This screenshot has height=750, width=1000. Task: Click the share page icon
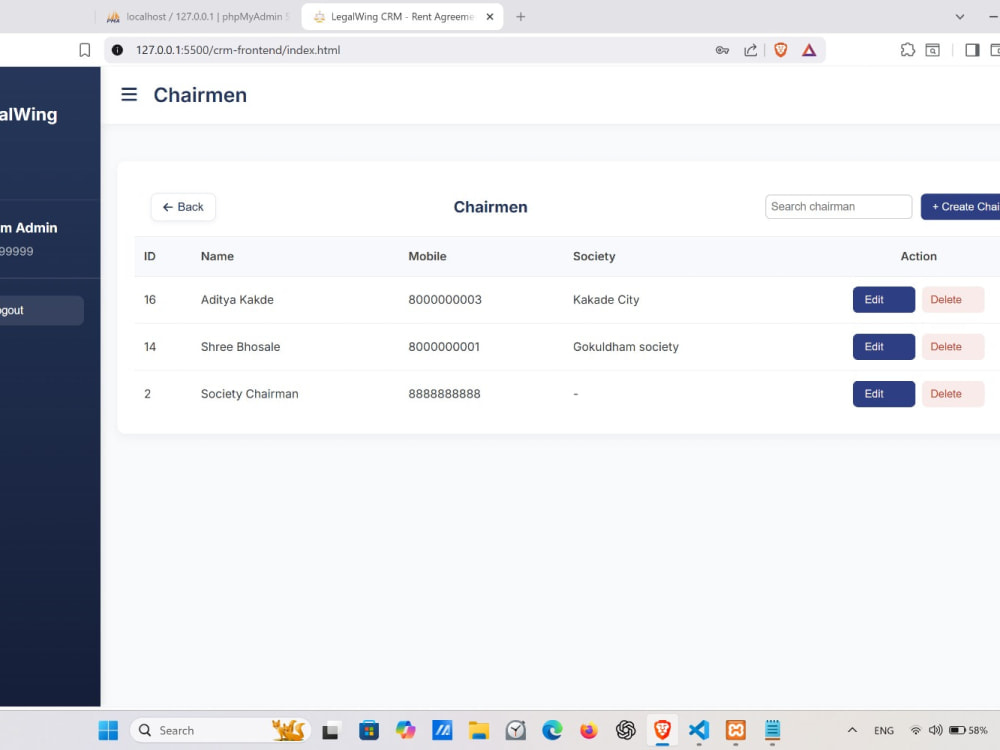point(751,50)
